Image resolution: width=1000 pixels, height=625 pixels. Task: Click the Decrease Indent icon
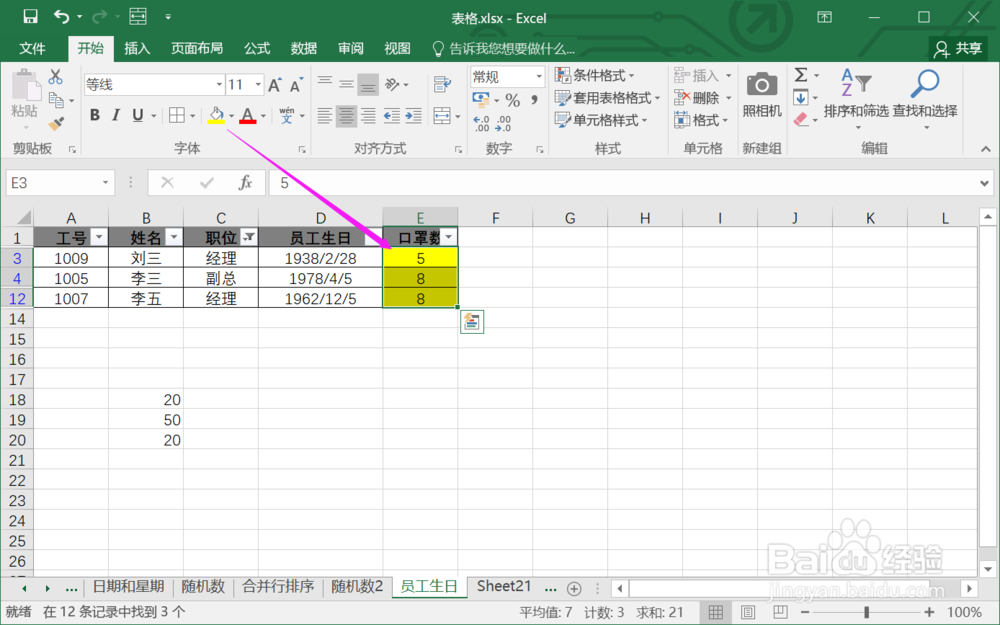(392, 116)
